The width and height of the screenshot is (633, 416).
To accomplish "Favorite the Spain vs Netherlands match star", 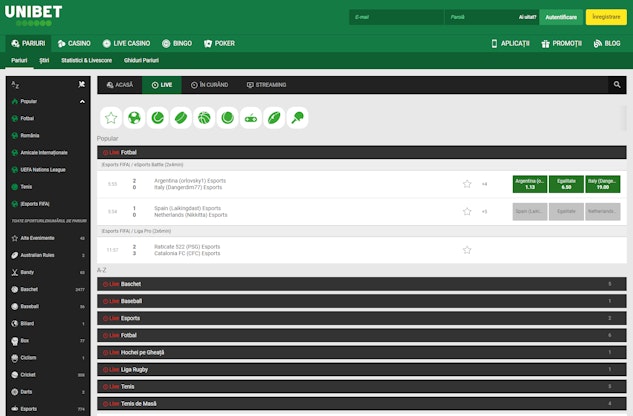I will [x=467, y=212].
